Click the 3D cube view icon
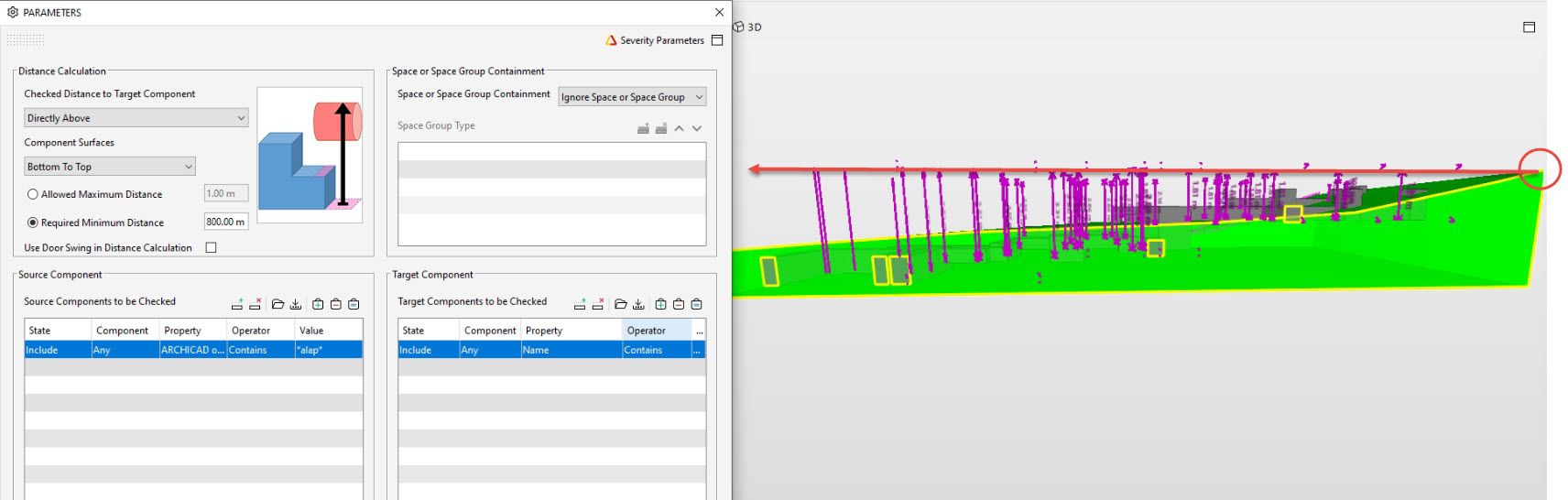The image size is (1568, 500). tap(738, 27)
